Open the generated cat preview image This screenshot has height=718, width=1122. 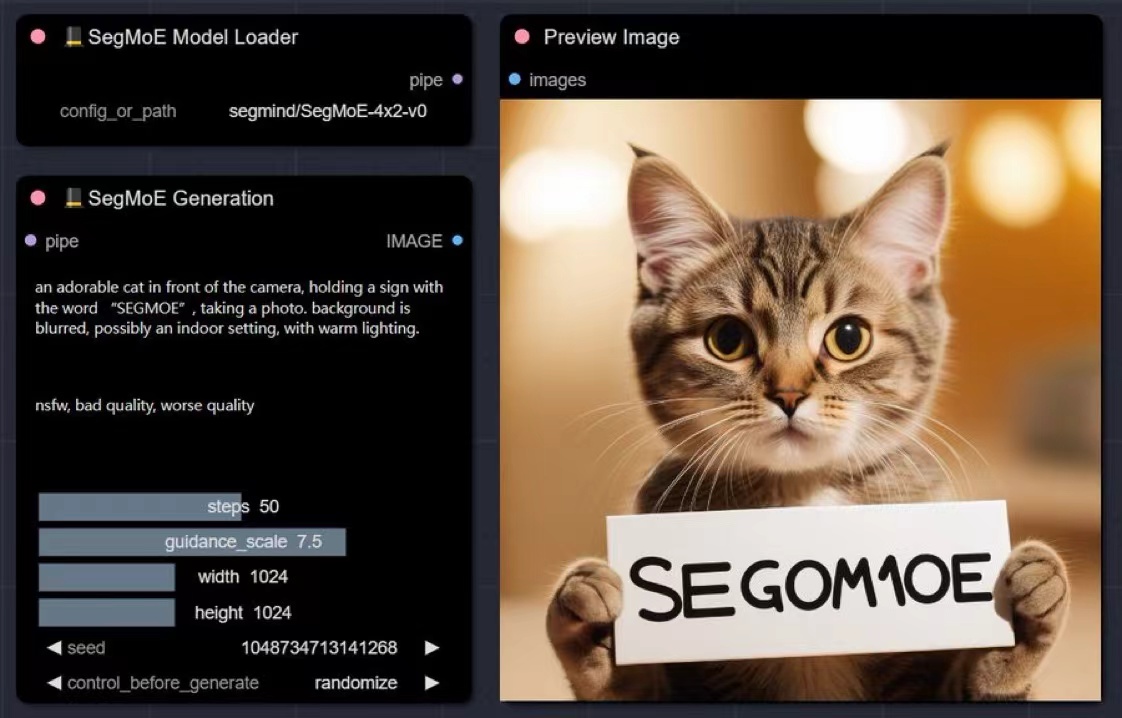800,399
